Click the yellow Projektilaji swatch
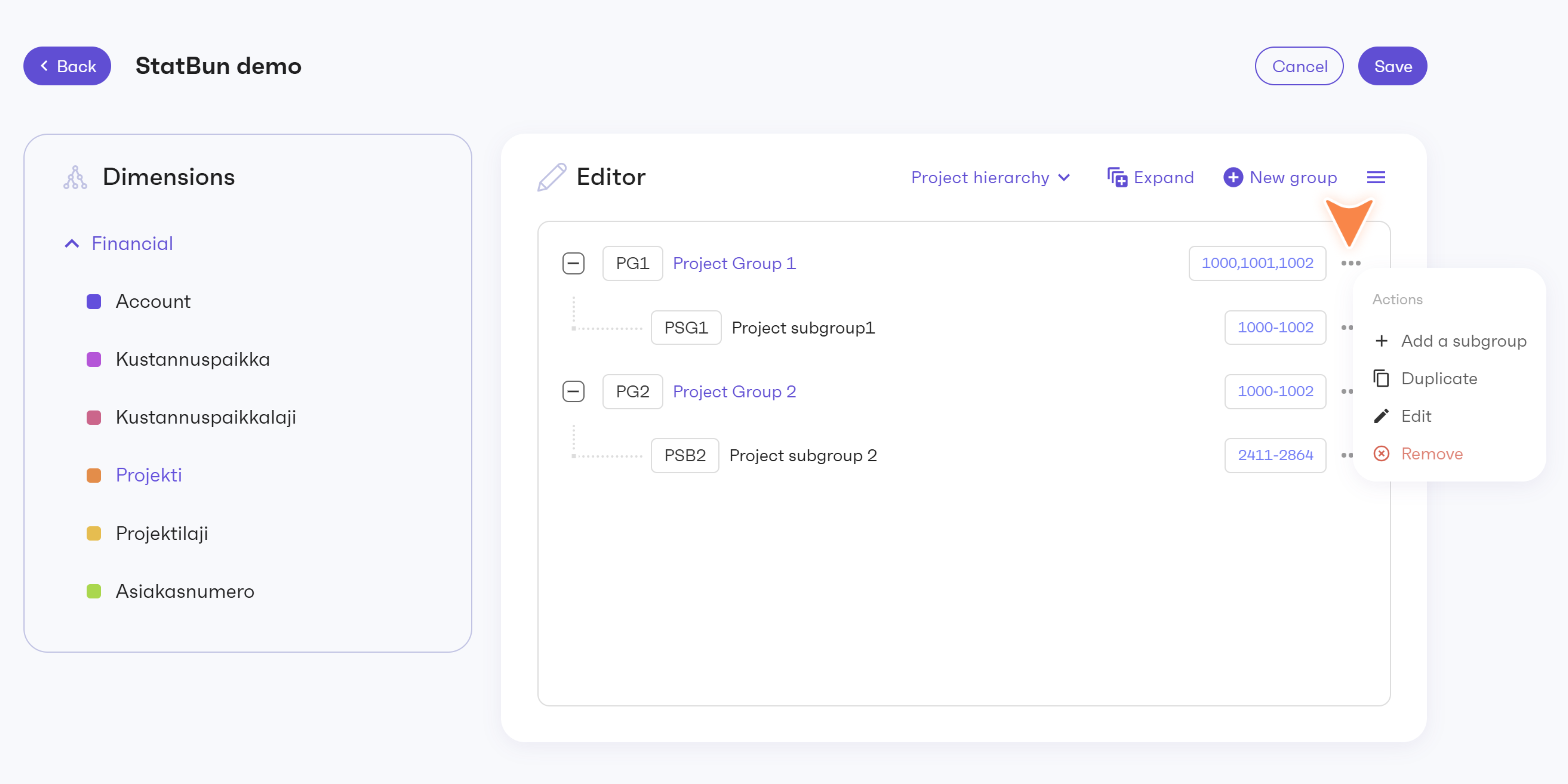 point(94,534)
